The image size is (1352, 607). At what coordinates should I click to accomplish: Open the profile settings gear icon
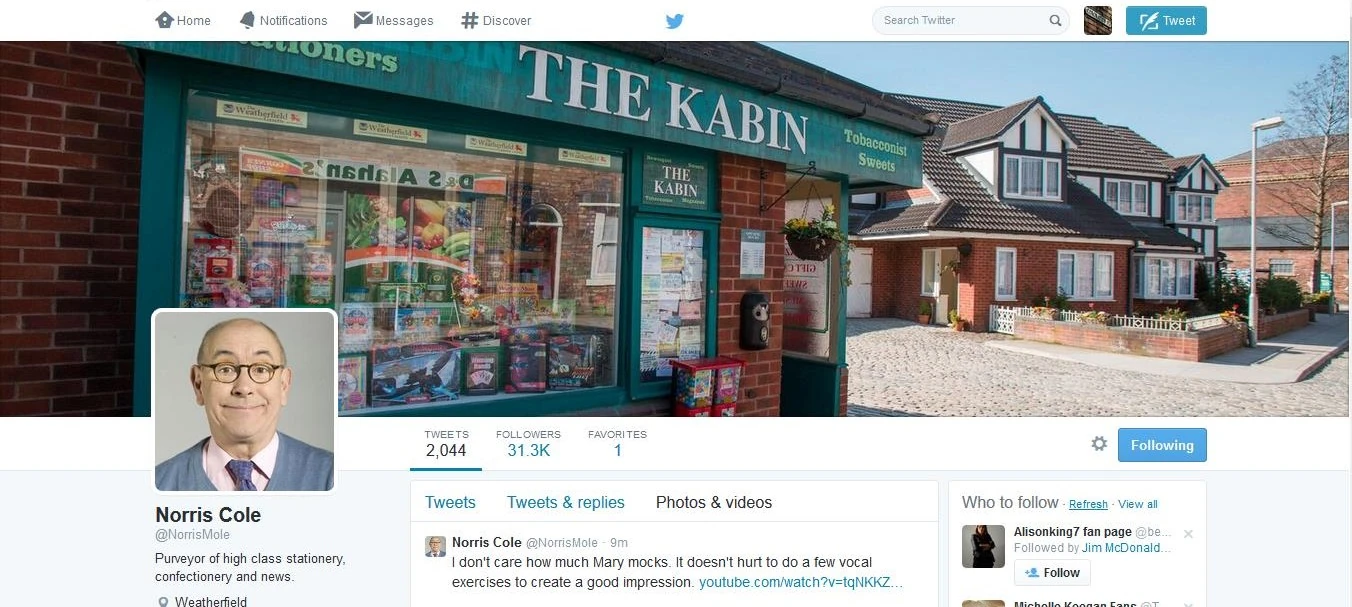[1099, 444]
